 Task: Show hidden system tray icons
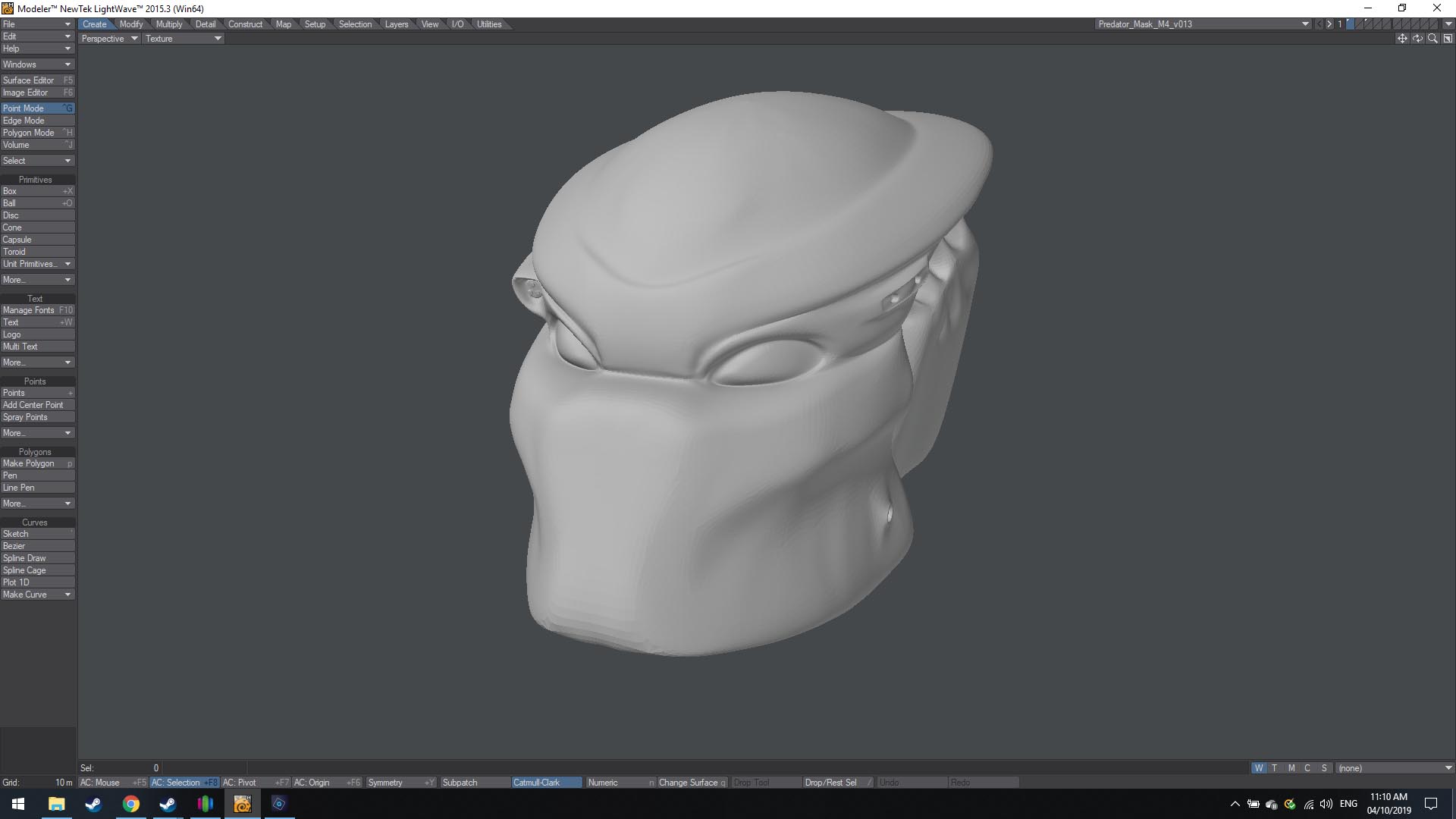(x=1235, y=804)
